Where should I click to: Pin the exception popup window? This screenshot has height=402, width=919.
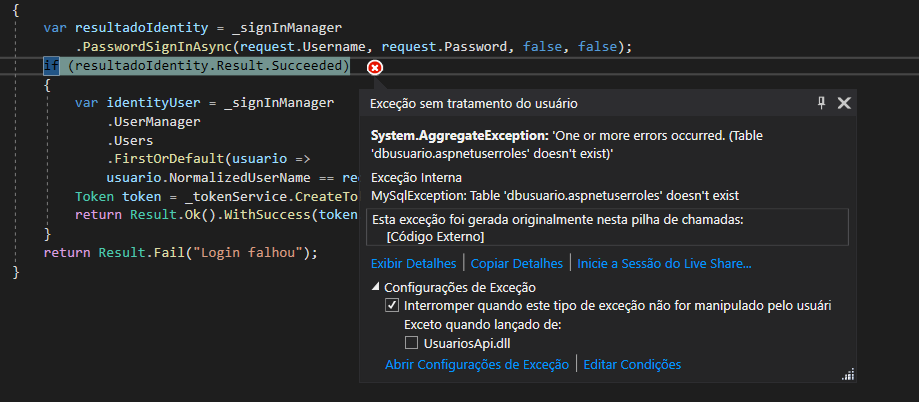coord(822,103)
